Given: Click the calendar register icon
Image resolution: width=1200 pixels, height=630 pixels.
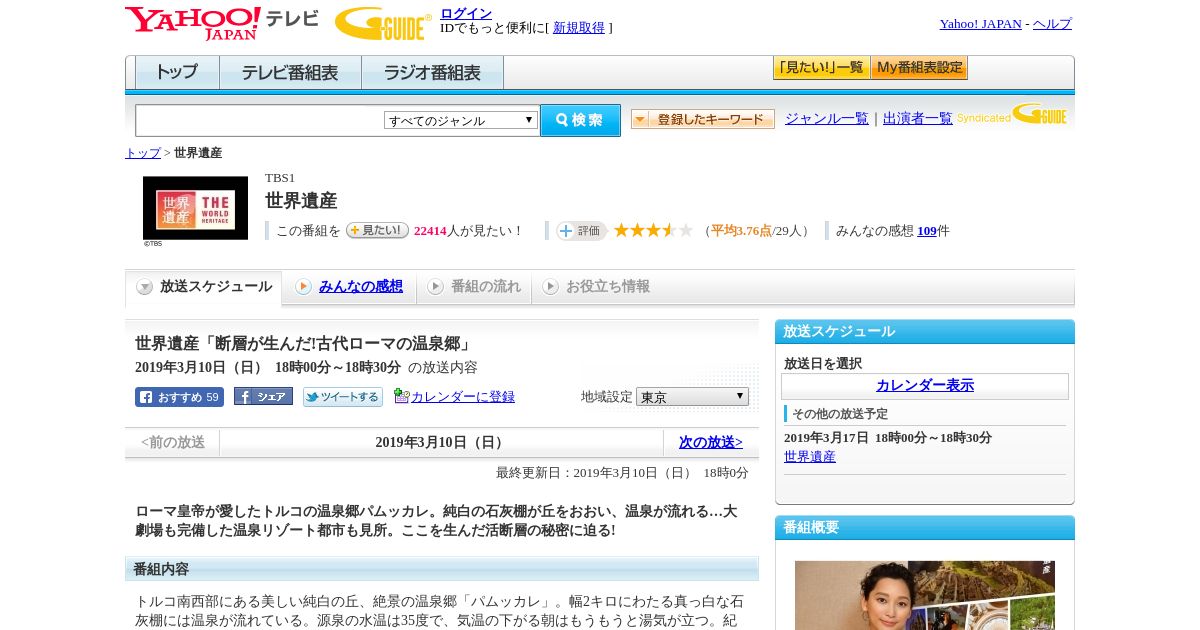Looking at the screenshot, I should point(401,396).
